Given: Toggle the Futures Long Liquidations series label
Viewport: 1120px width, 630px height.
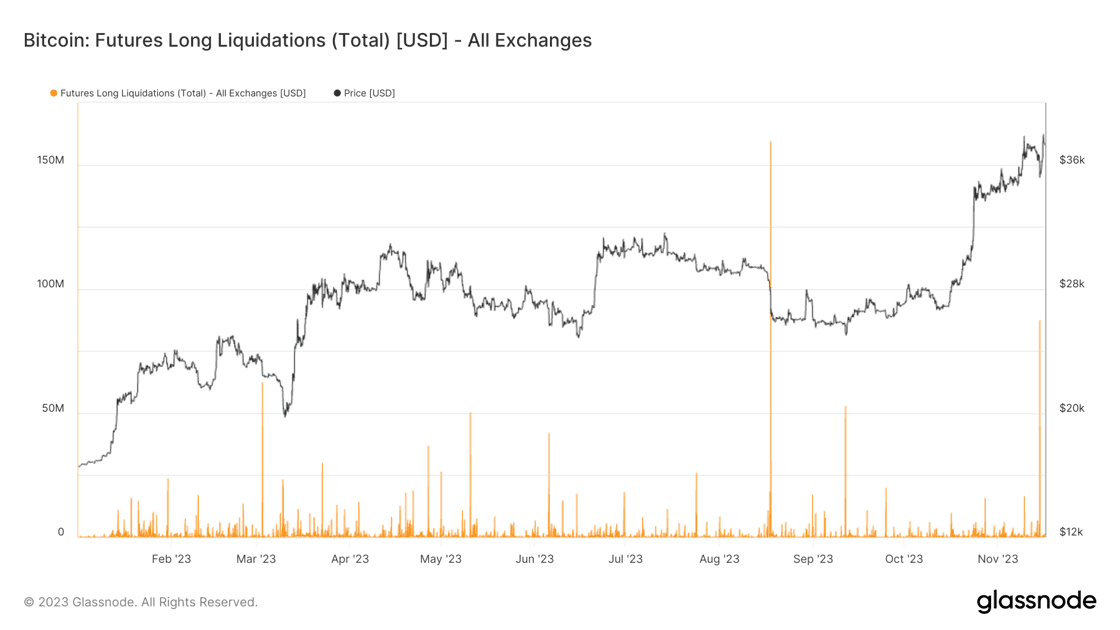Looking at the screenshot, I should click(183, 93).
